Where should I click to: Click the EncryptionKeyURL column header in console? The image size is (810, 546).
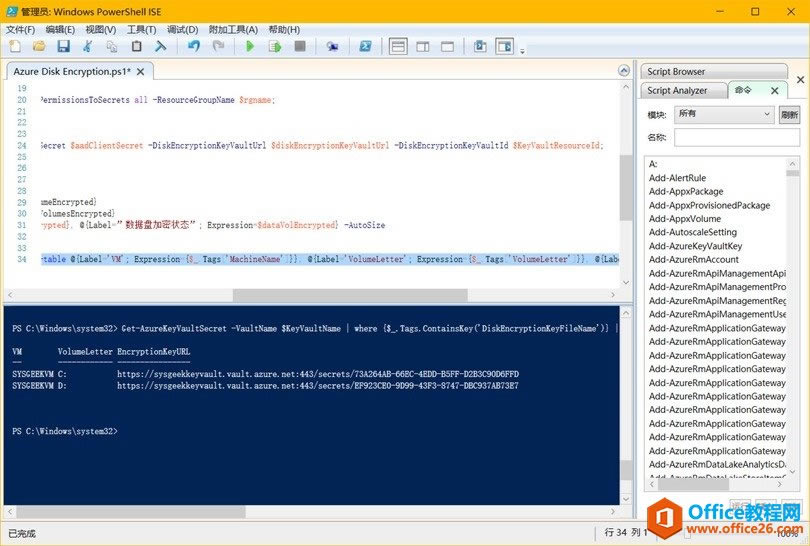pyautogui.click(x=153, y=352)
